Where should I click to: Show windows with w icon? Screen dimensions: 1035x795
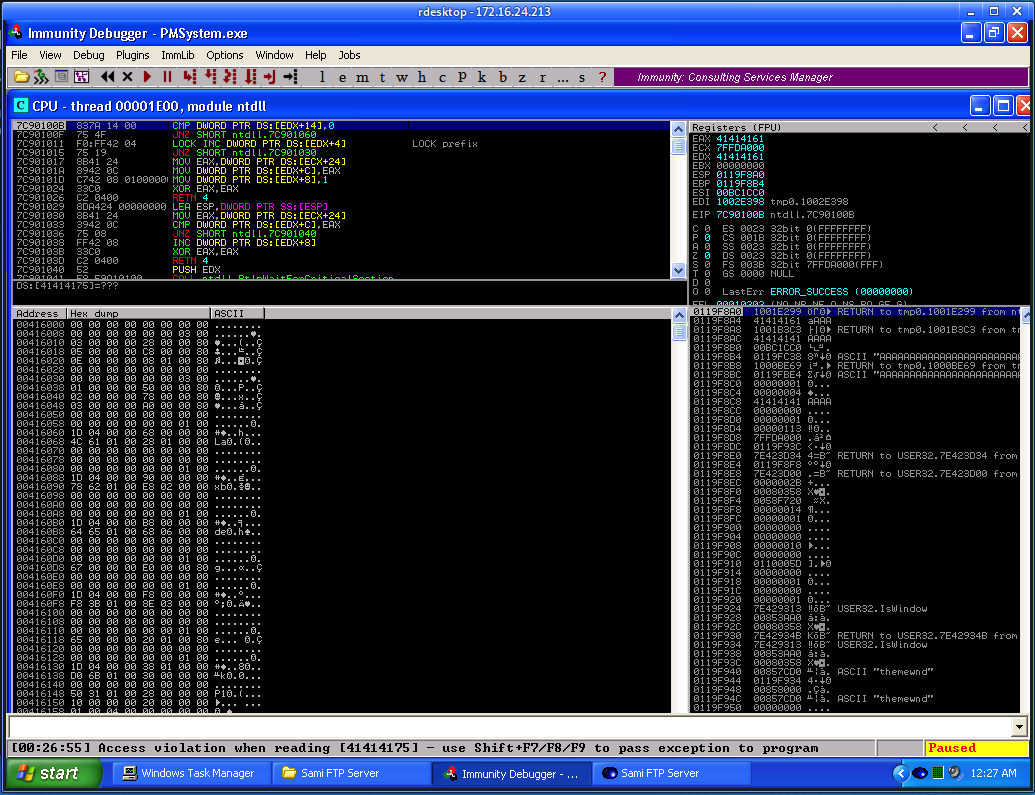402,77
